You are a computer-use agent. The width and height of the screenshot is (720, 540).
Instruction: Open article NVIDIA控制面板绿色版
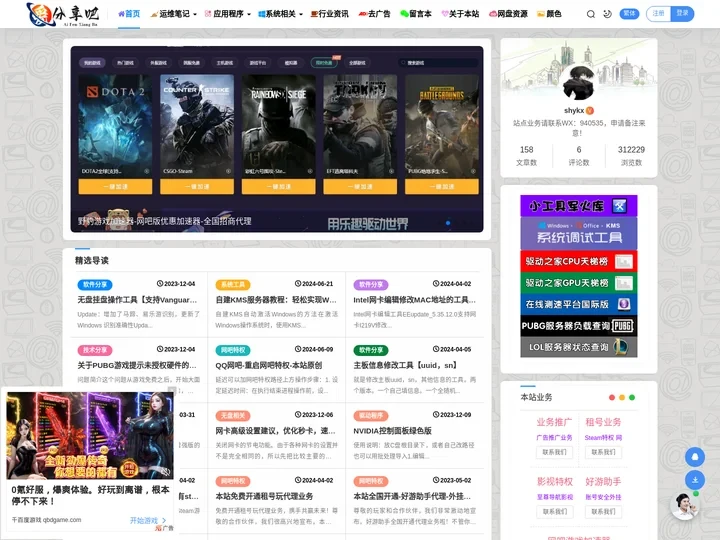(393, 431)
